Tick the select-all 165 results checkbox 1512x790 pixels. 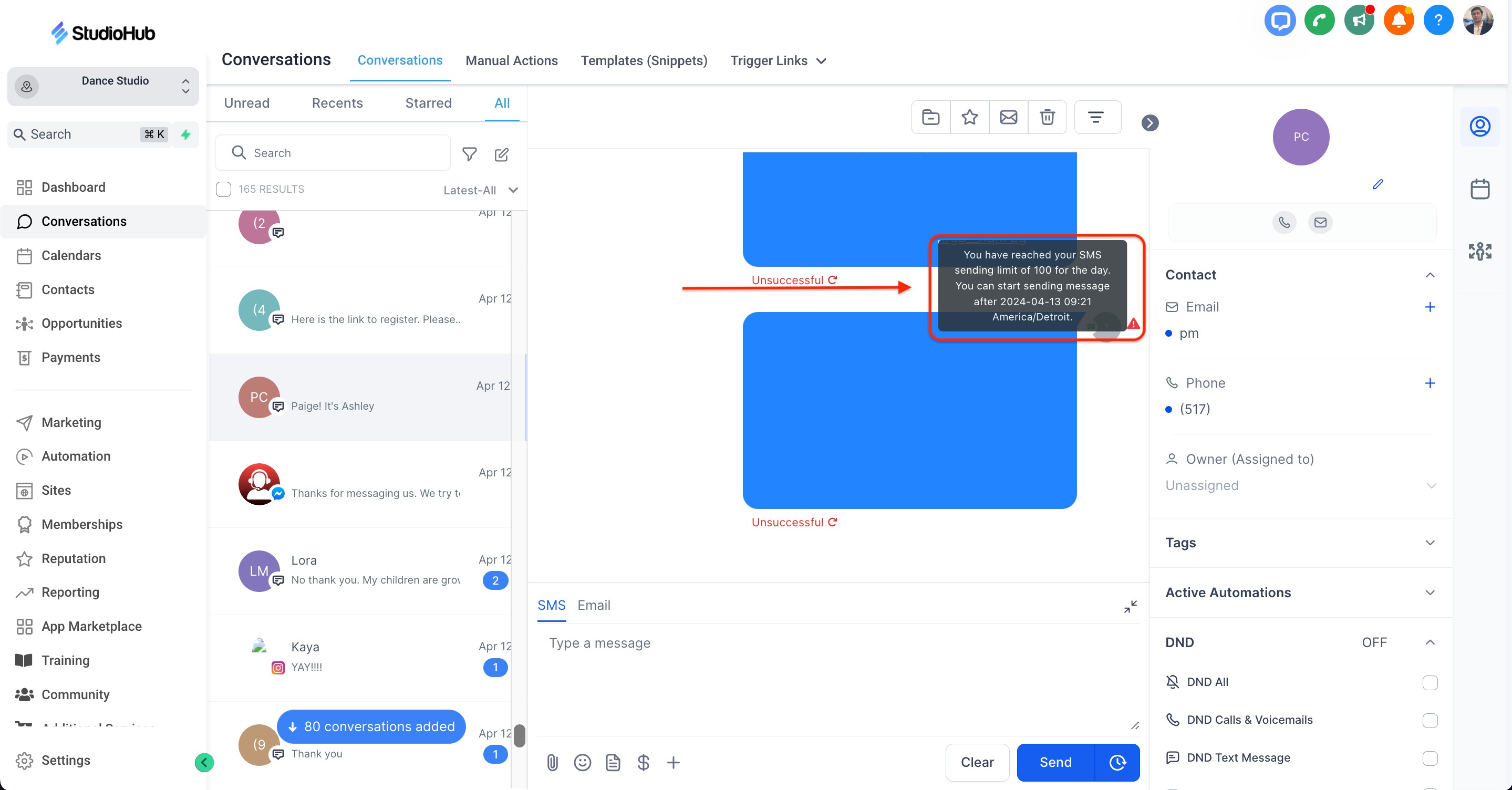(223, 189)
